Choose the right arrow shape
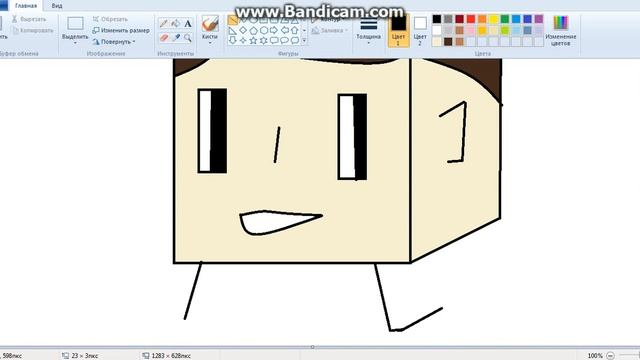This screenshot has height=360, width=640. [274, 31]
